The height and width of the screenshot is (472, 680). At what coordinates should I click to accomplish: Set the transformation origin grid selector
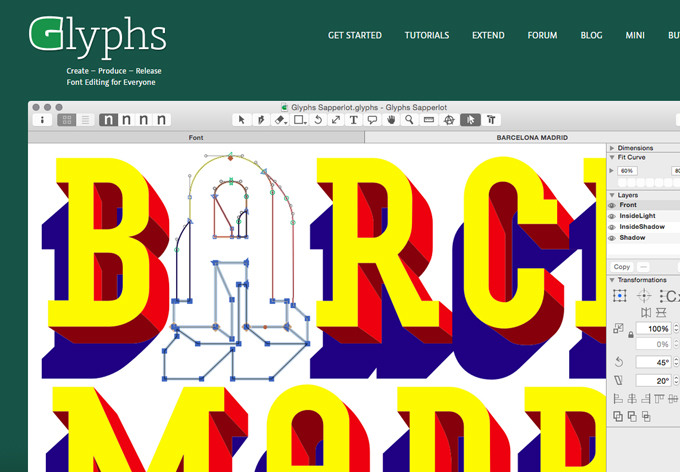pos(620,296)
